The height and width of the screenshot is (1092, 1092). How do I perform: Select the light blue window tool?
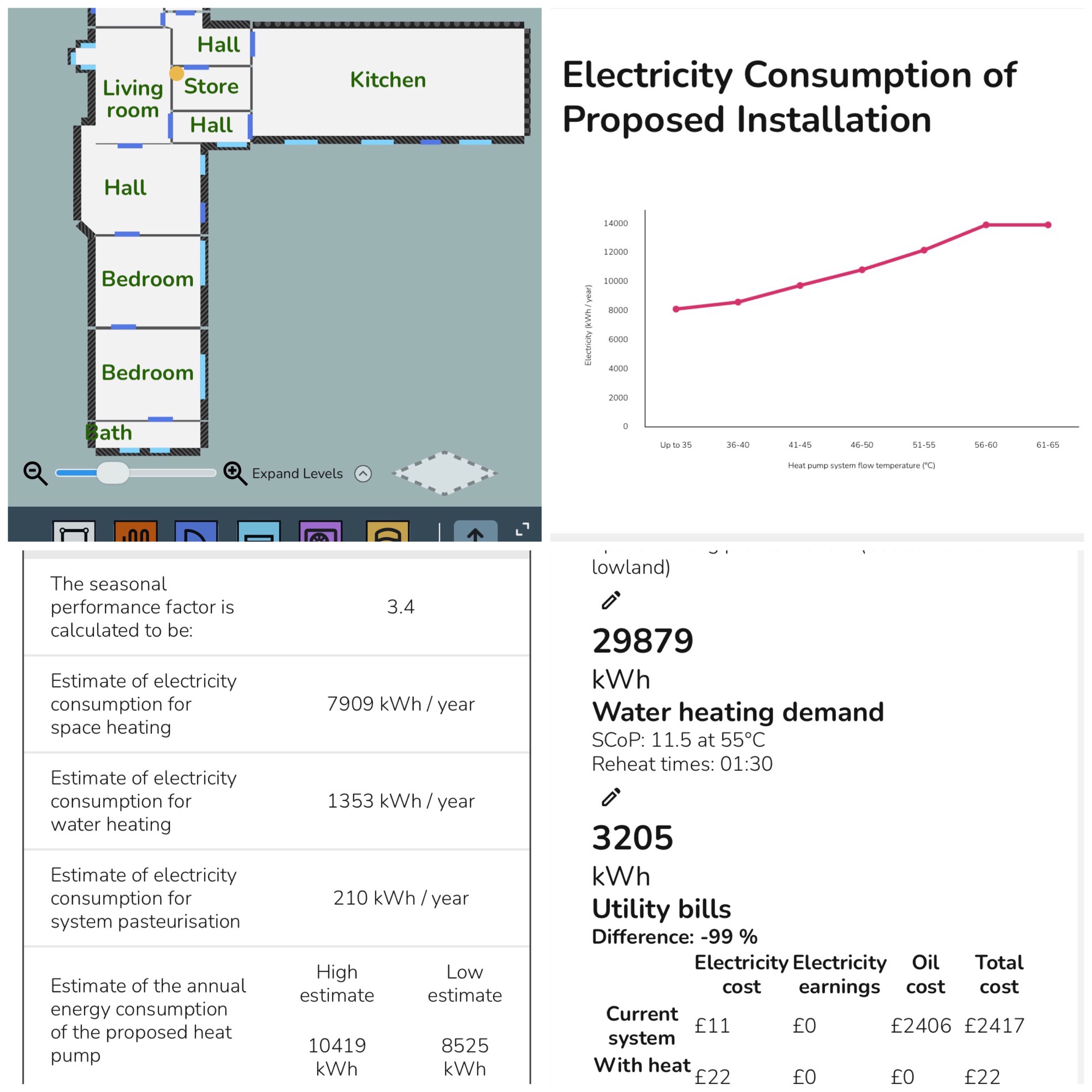click(x=259, y=531)
